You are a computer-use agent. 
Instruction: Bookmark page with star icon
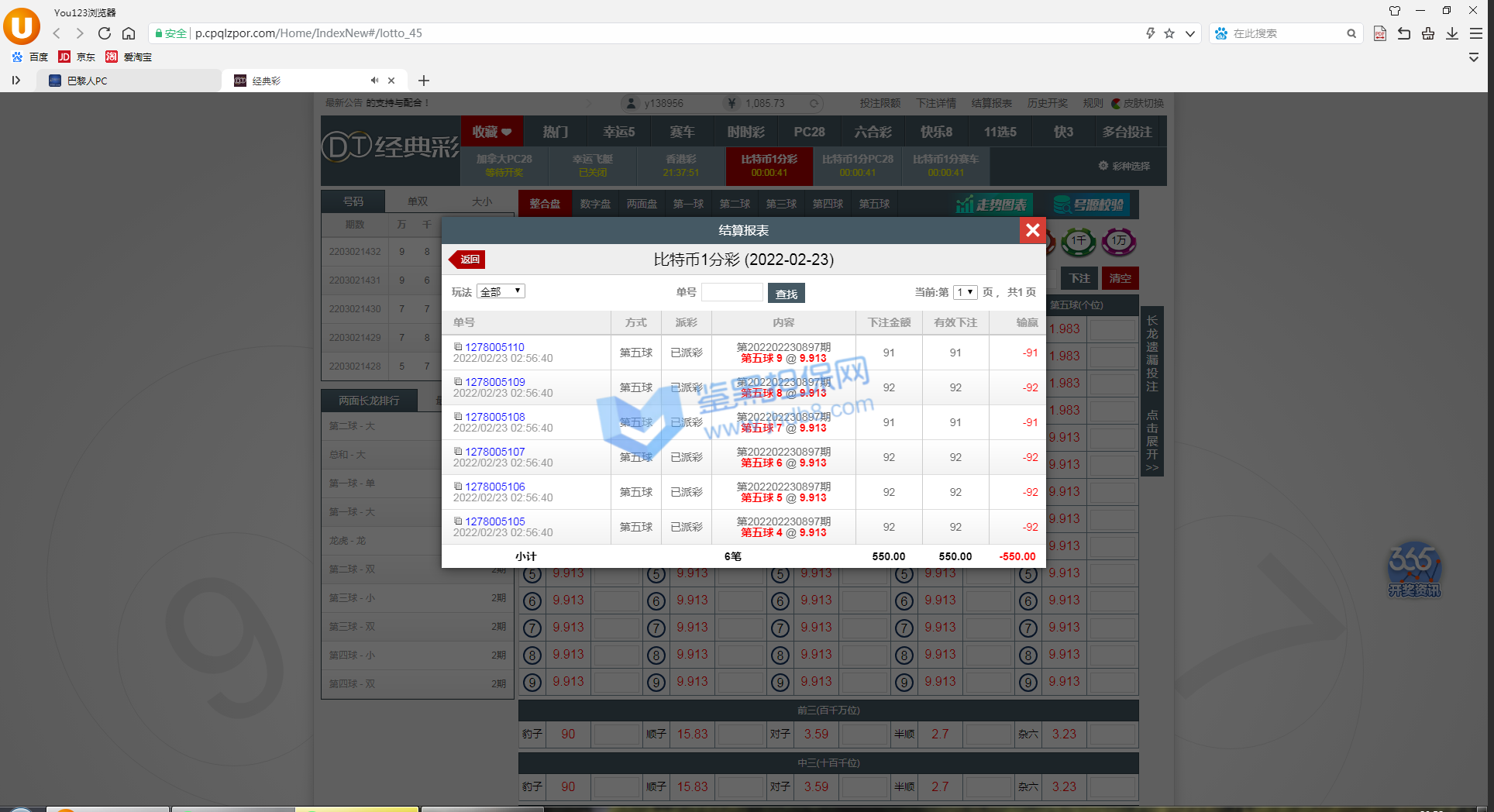pos(1169,33)
